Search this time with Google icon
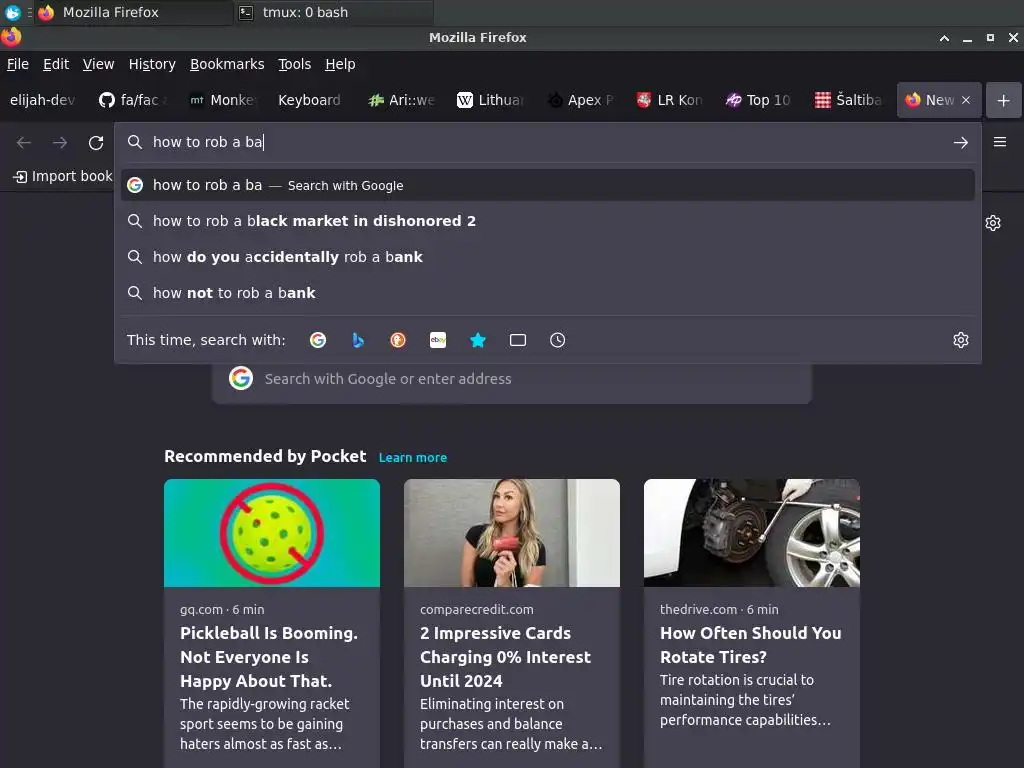The height and width of the screenshot is (768, 1024). [318, 340]
